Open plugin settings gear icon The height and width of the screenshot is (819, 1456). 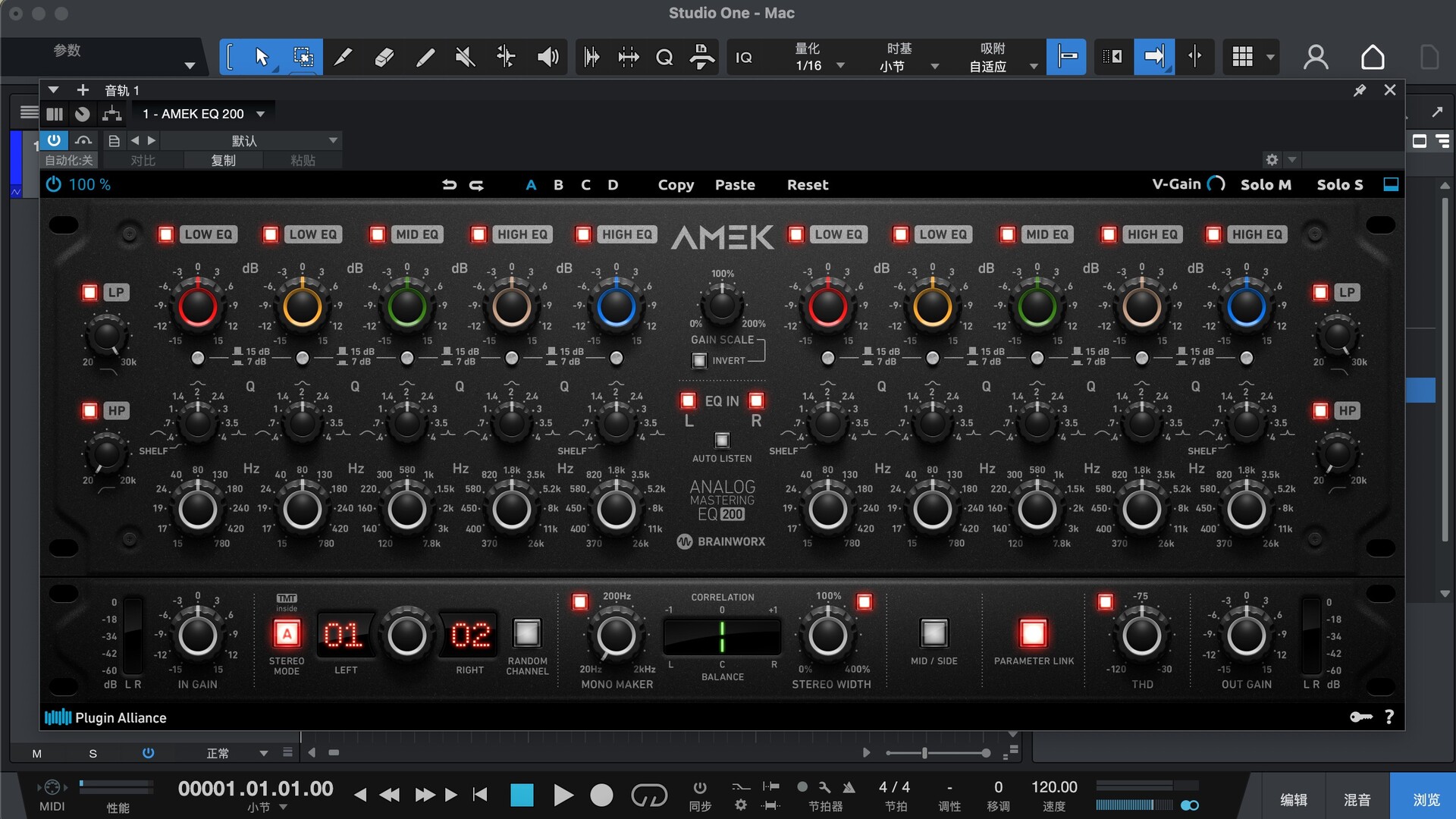1272,160
